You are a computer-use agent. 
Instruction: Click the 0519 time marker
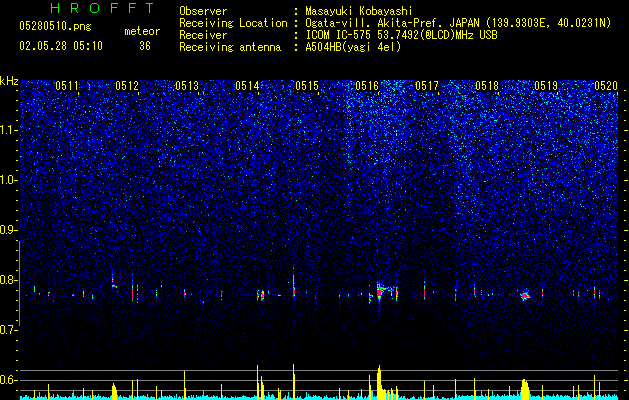[x=547, y=86]
